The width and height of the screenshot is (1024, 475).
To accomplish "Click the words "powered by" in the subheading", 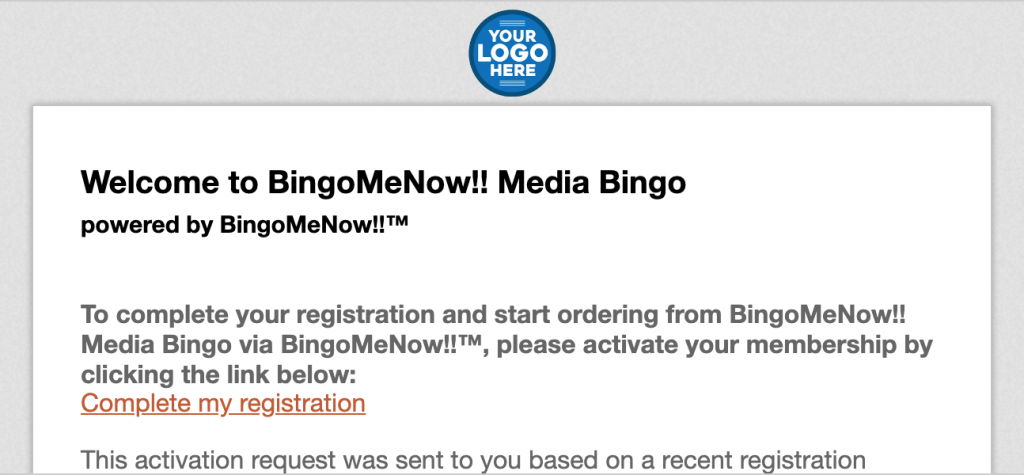I will coord(147,226).
